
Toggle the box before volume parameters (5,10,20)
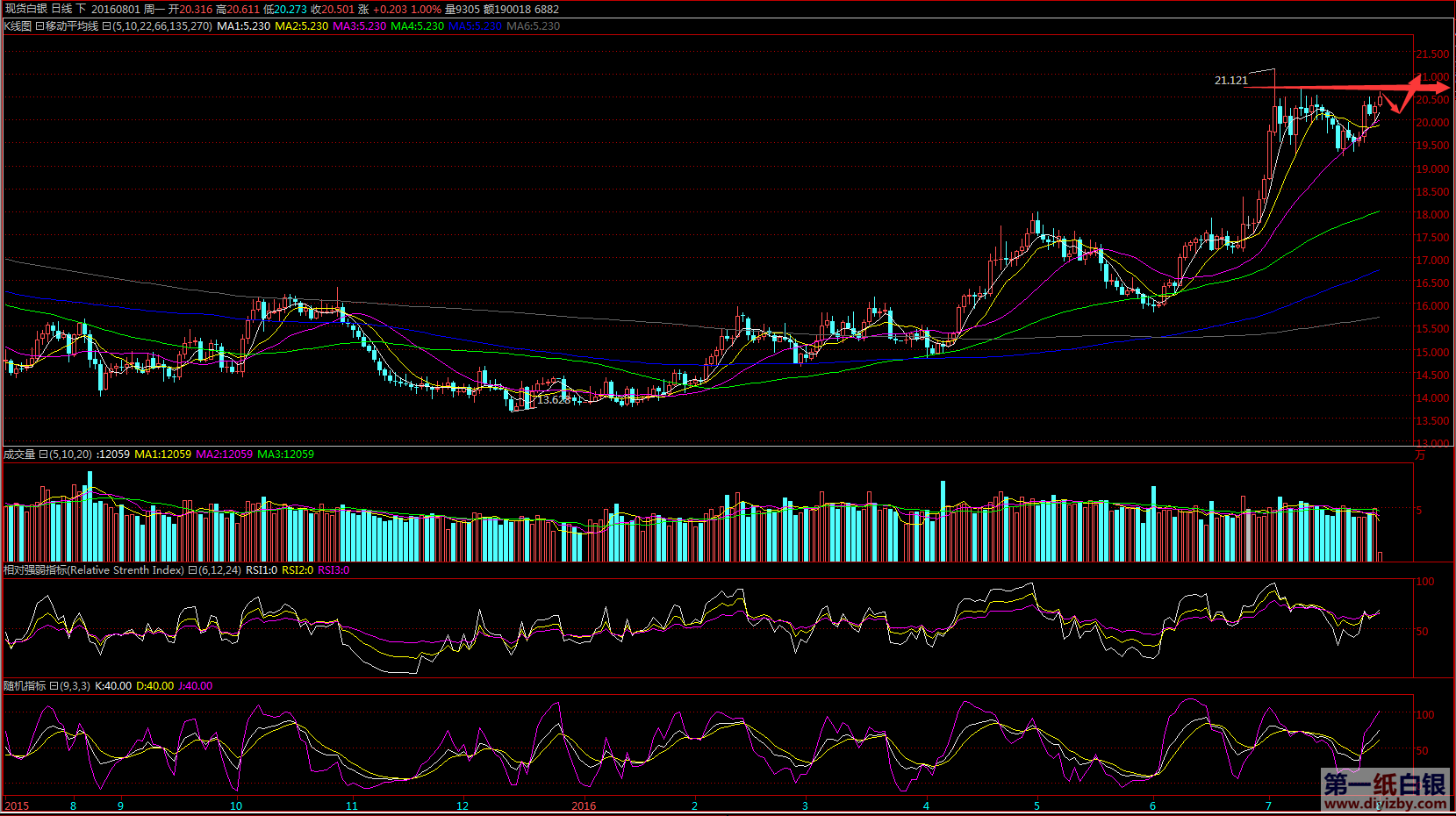point(43,455)
